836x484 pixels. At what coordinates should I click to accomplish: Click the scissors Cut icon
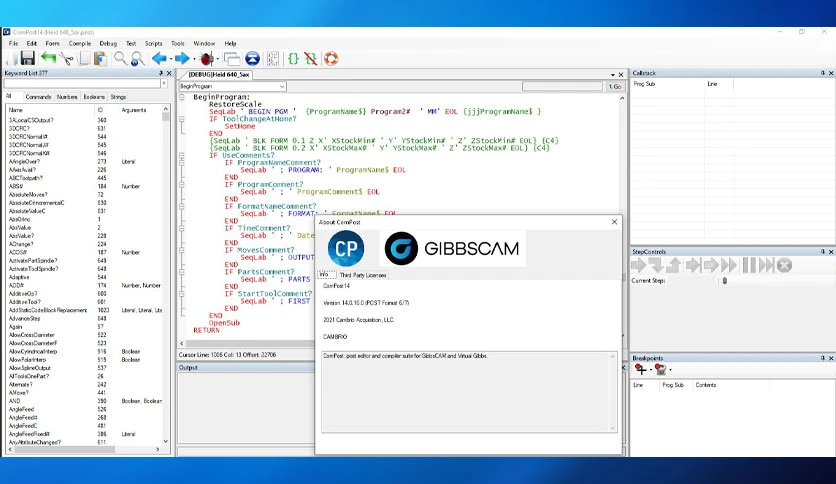click(x=67, y=59)
